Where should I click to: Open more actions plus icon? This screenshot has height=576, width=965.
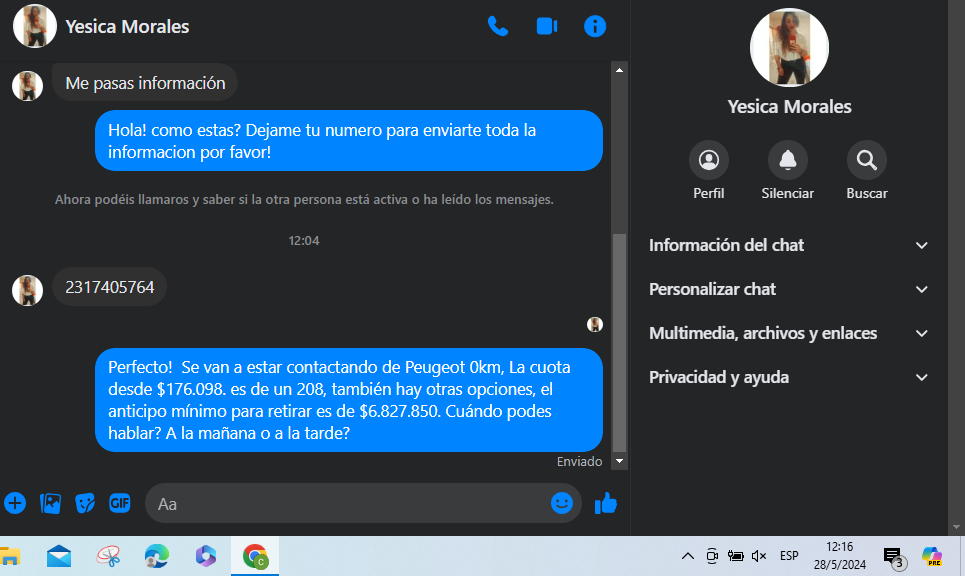click(x=15, y=503)
